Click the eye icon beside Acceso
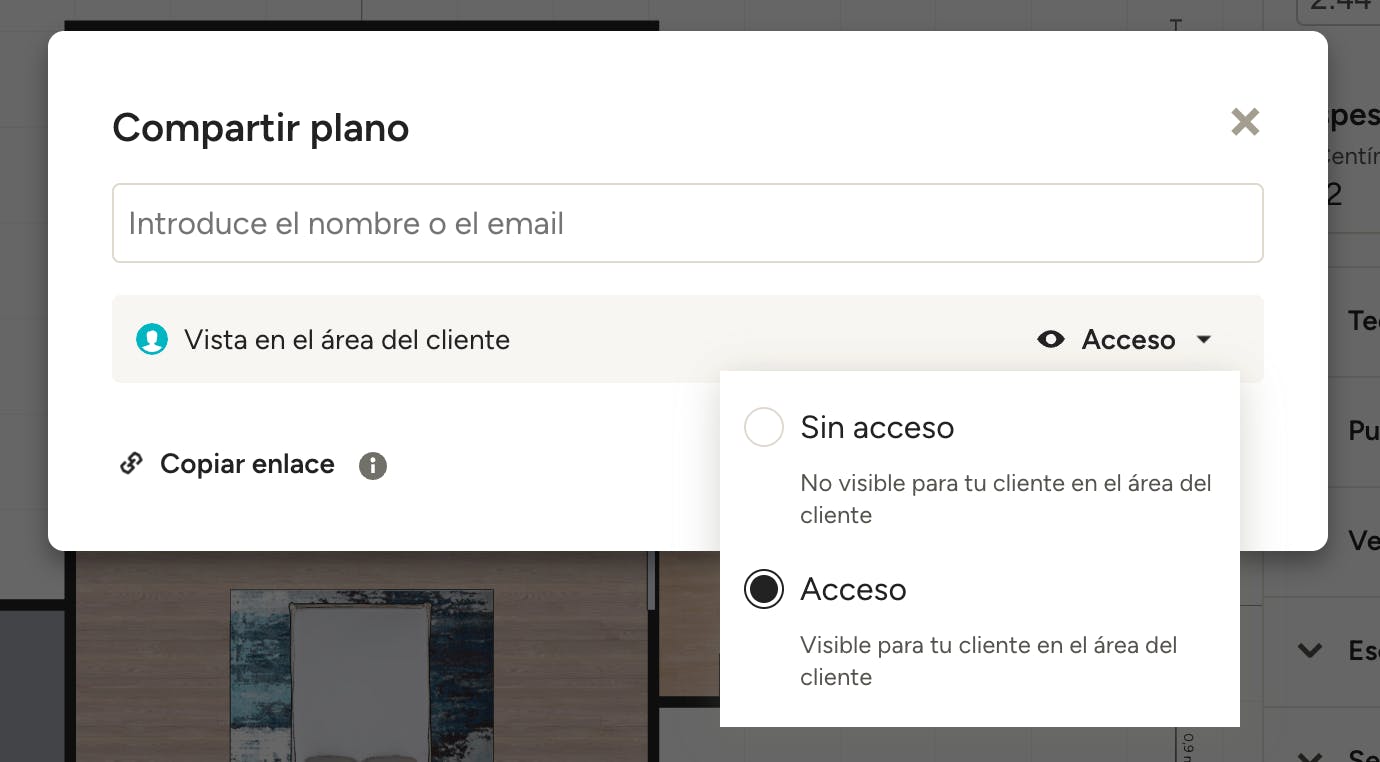The height and width of the screenshot is (762, 1380). pos(1051,339)
